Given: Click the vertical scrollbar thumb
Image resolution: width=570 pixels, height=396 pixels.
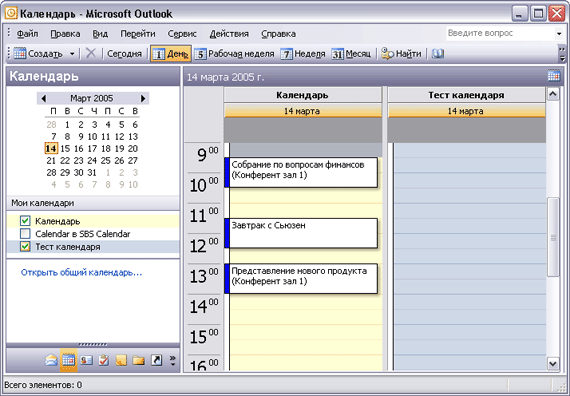Looking at the screenshot, I should pos(553,237).
